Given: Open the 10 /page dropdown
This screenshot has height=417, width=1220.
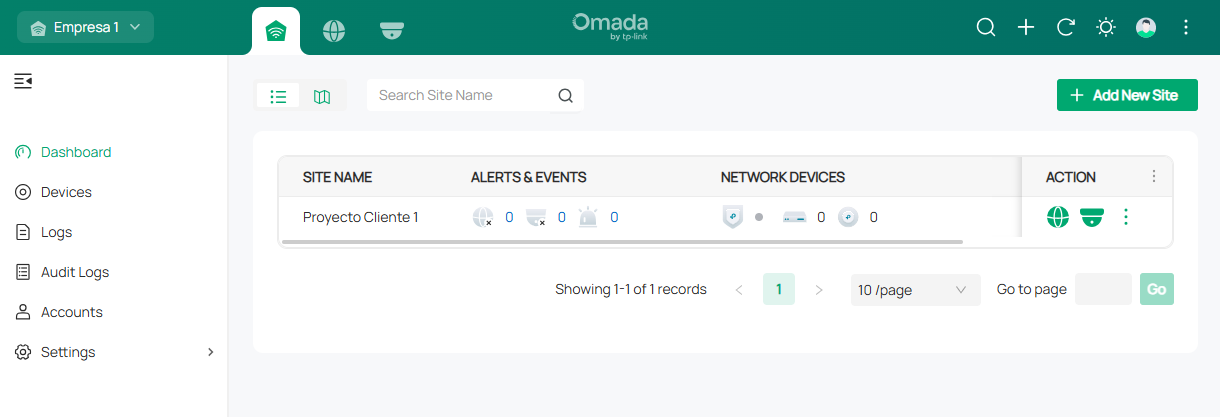Looking at the screenshot, I should 915,290.
